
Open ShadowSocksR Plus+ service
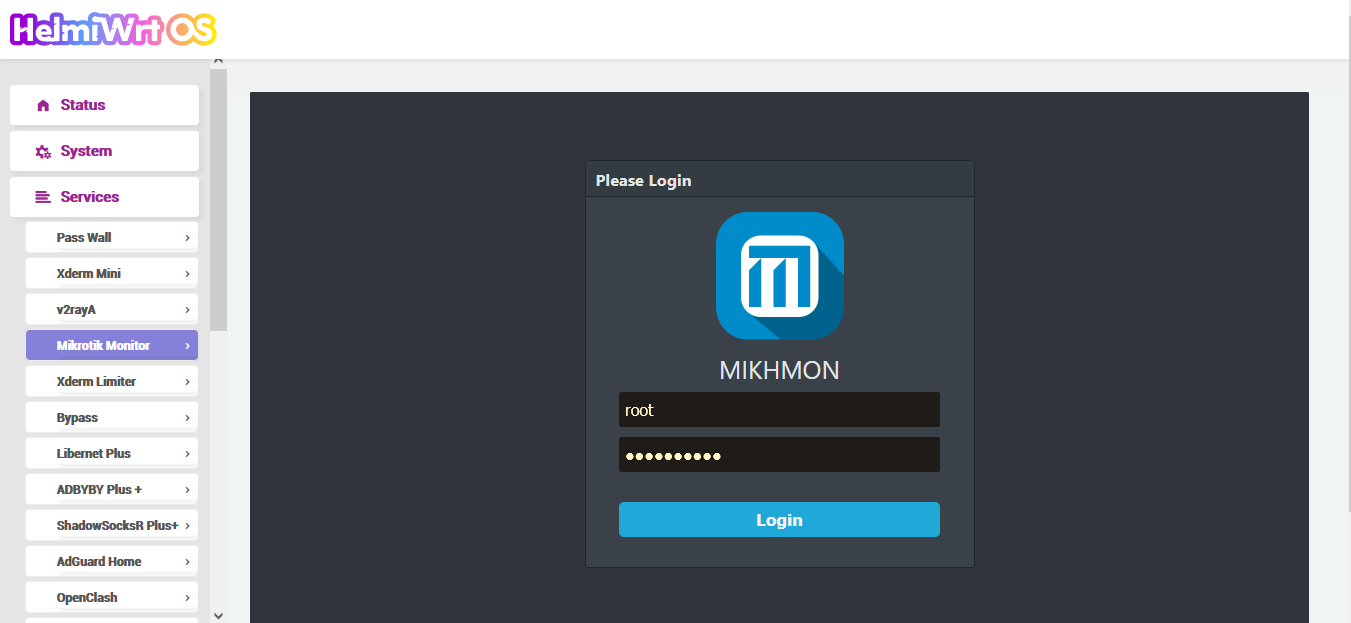click(x=112, y=525)
